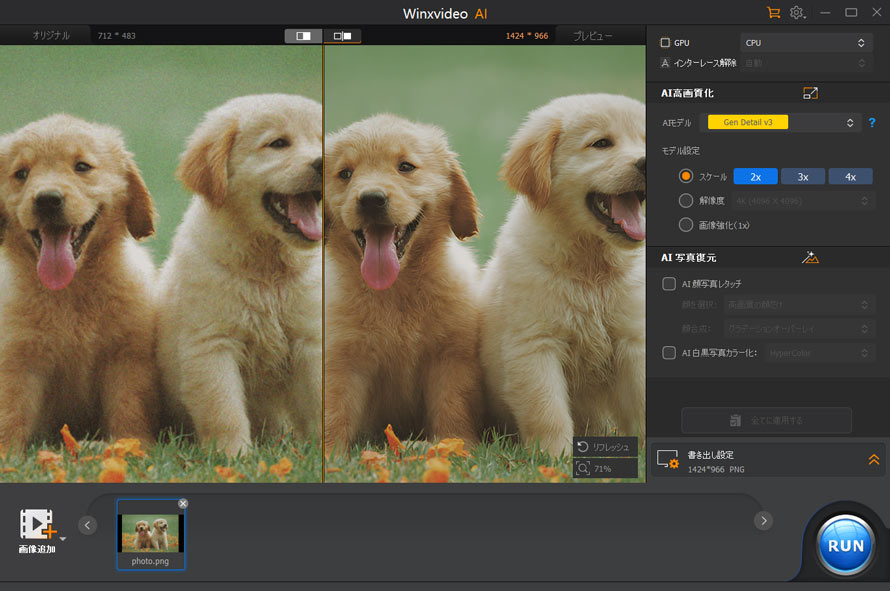Remove photo.png with its close icon

183,503
